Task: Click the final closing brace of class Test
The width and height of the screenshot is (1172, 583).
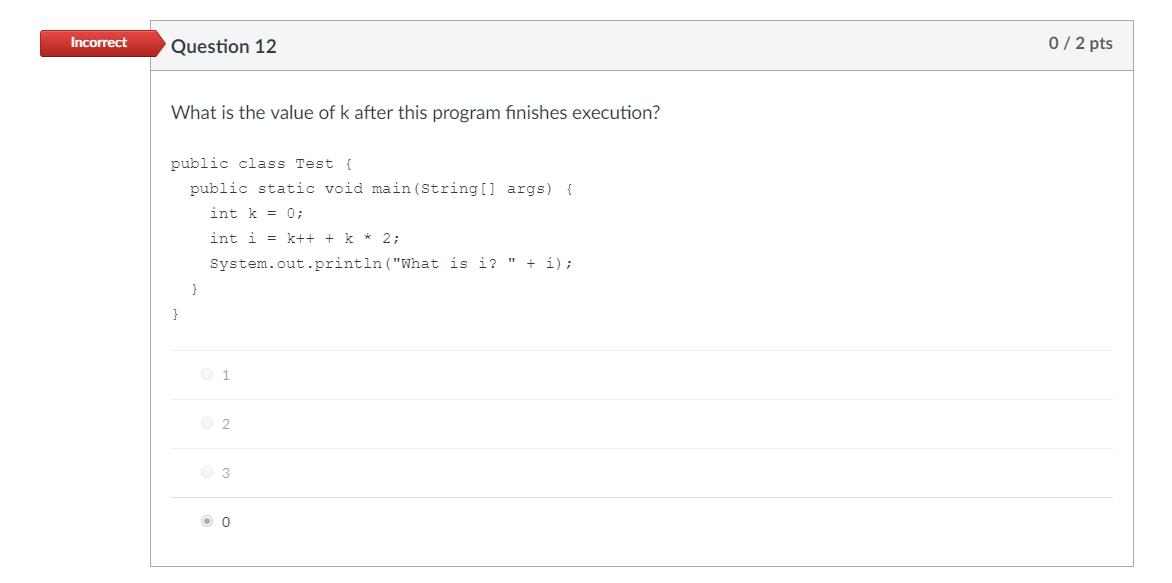Action: (175, 314)
